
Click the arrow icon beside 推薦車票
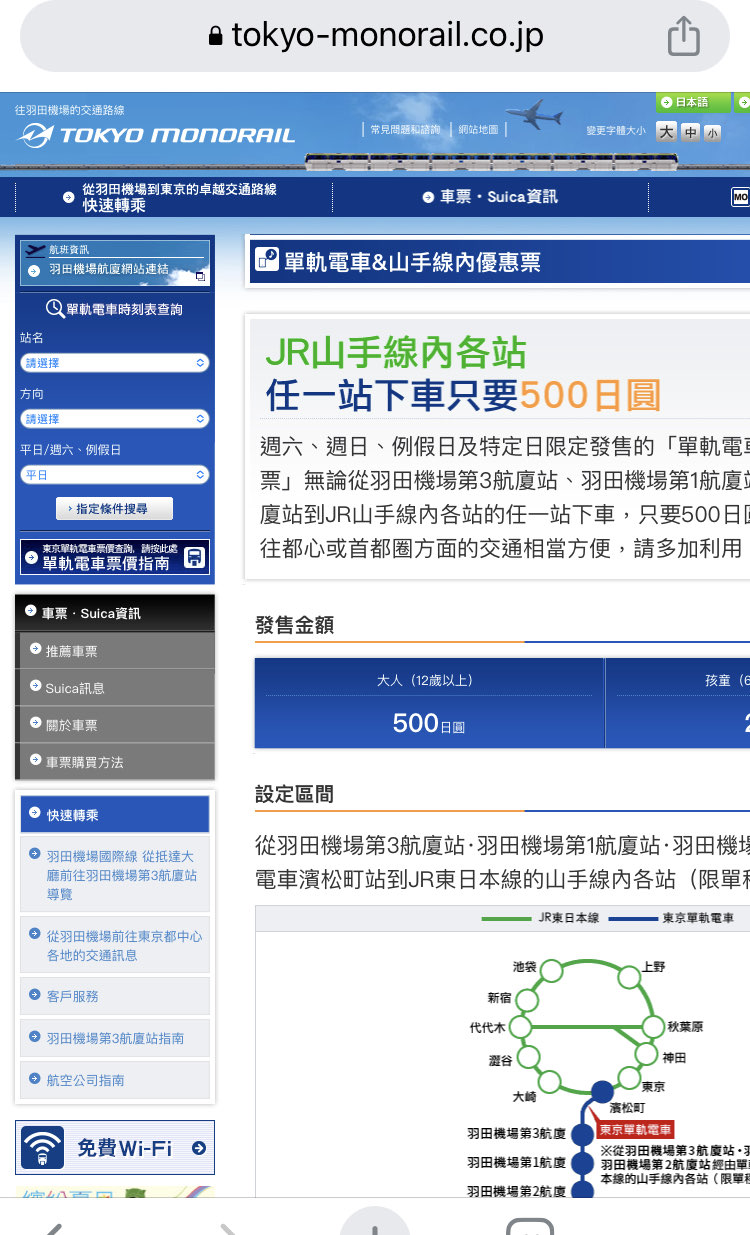tap(36, 650)
